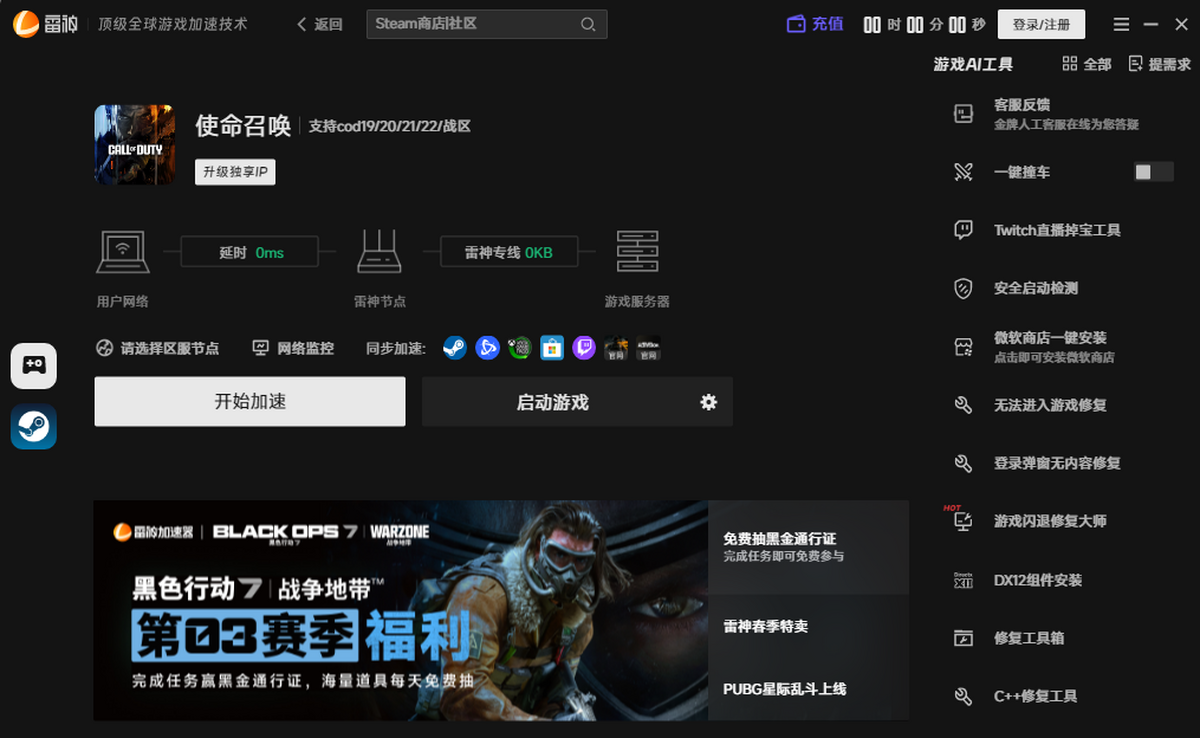Open the 充值 recharge wallet
This screenshot has height=738, width=1200.
coord(815,24)
